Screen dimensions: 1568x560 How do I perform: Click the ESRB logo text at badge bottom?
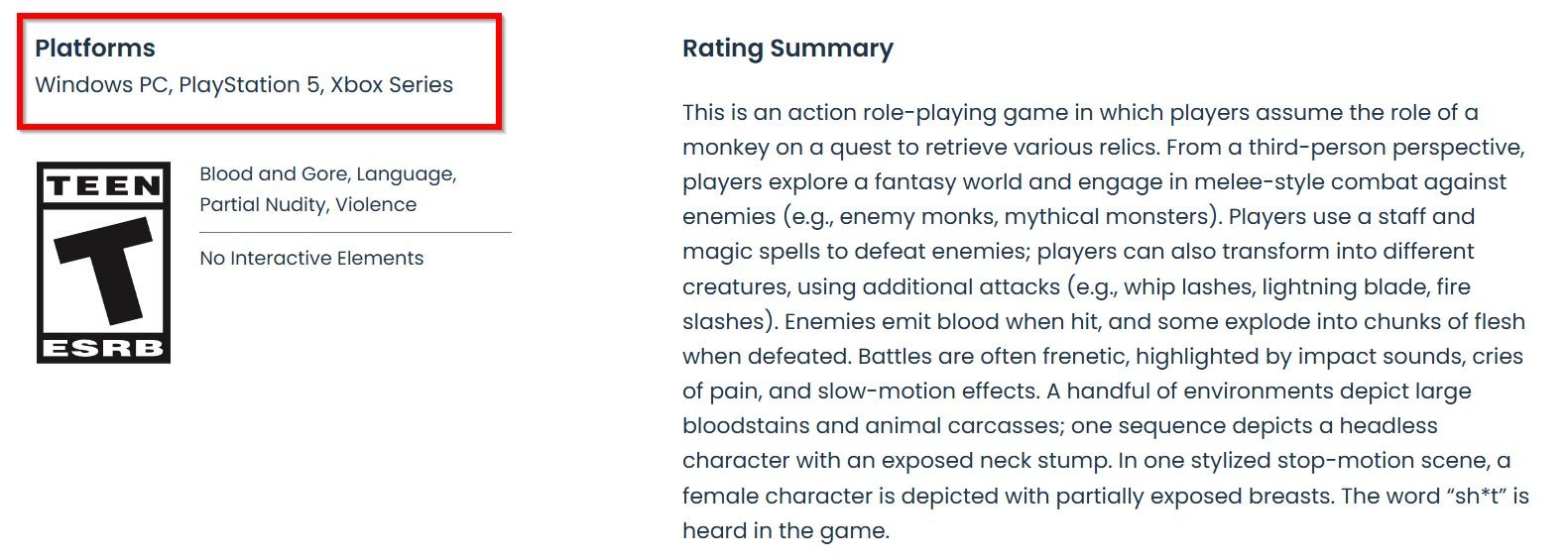[103, 347]
